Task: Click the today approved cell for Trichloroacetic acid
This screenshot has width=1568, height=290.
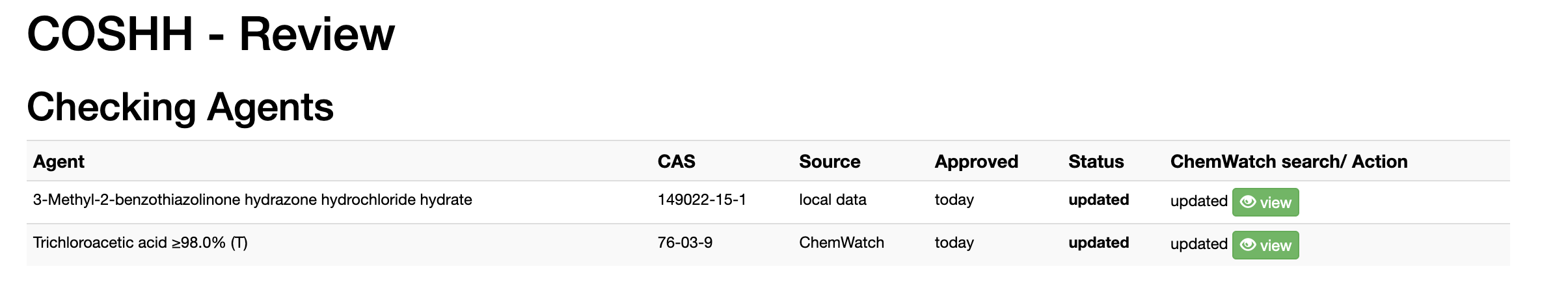Action: pos(954,243)
